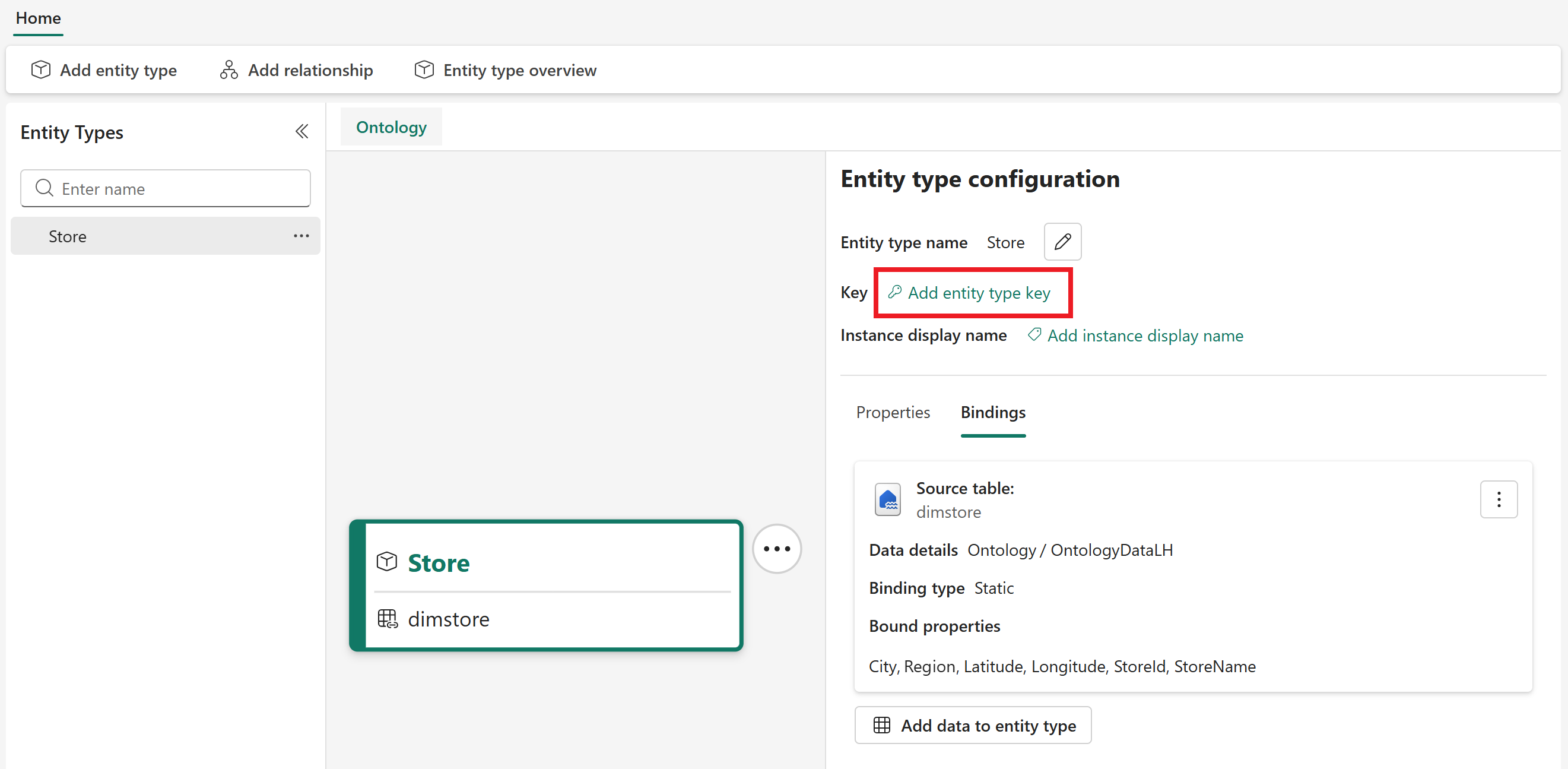Open the kebab menu on the source table binding
The image size is (1568, 769).
(x=1499, y=499)
